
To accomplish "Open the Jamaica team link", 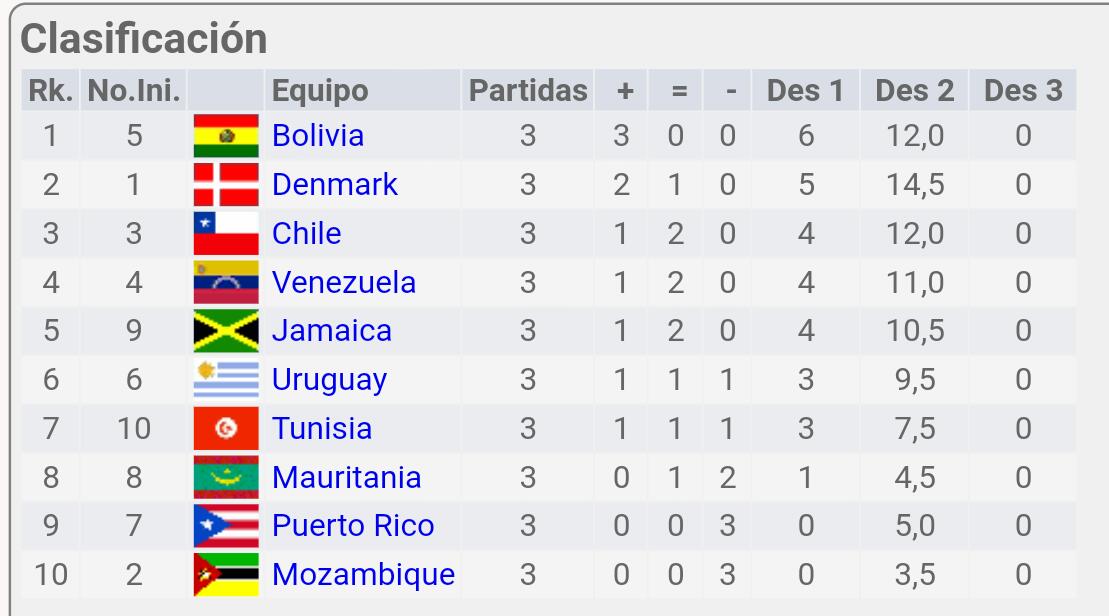I will (332, 331).
